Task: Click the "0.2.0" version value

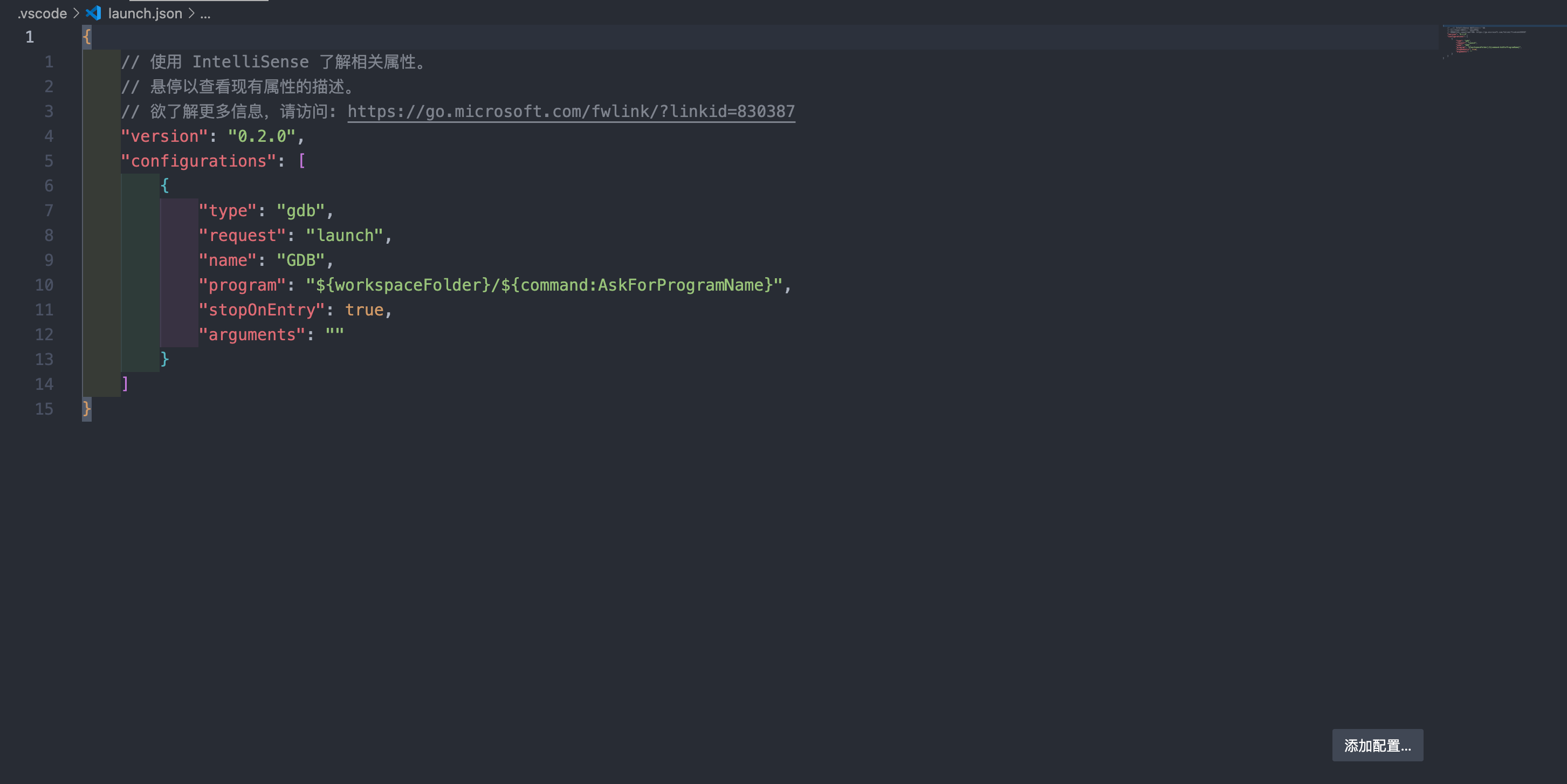Action: (x=262, y=136)
